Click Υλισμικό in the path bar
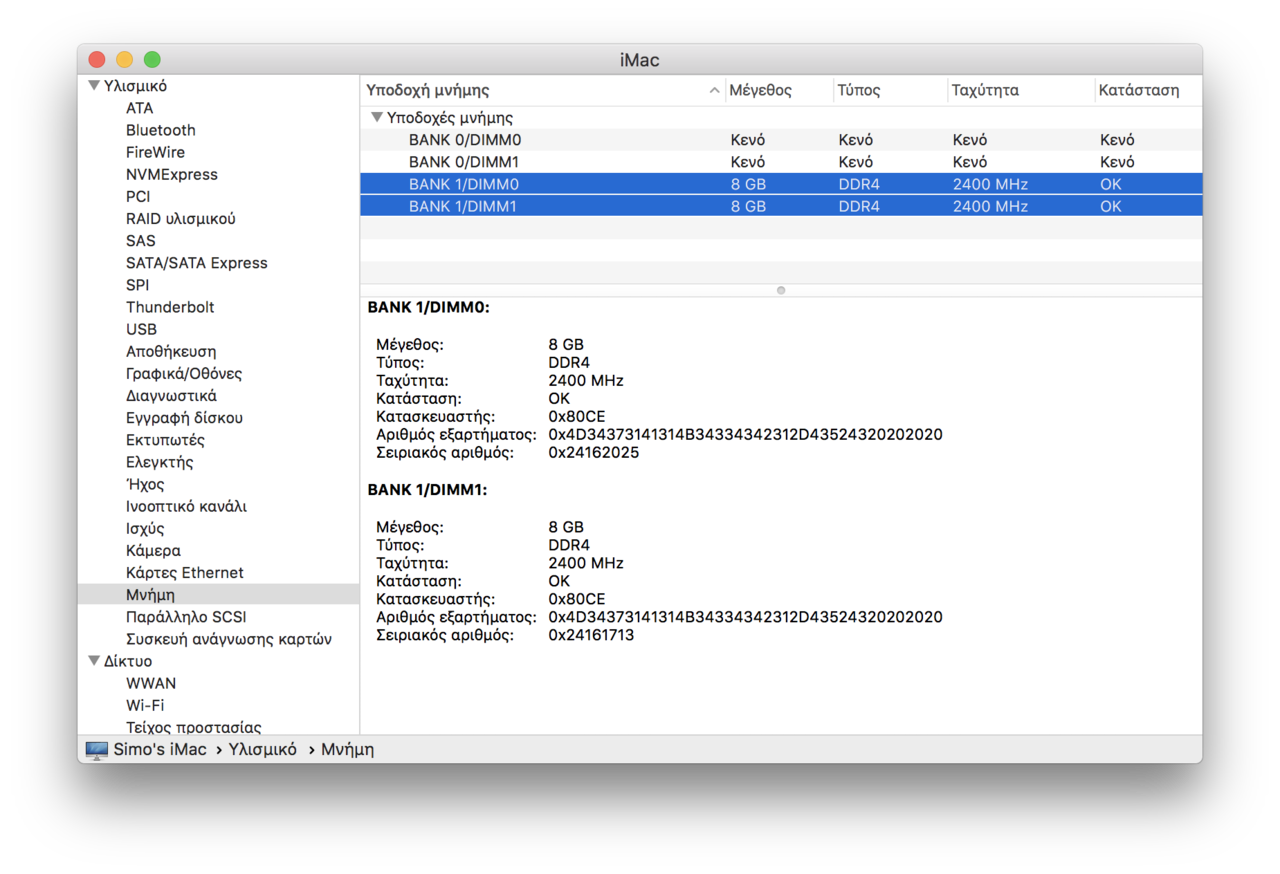The image size is (1280, 874). (263, 749)
